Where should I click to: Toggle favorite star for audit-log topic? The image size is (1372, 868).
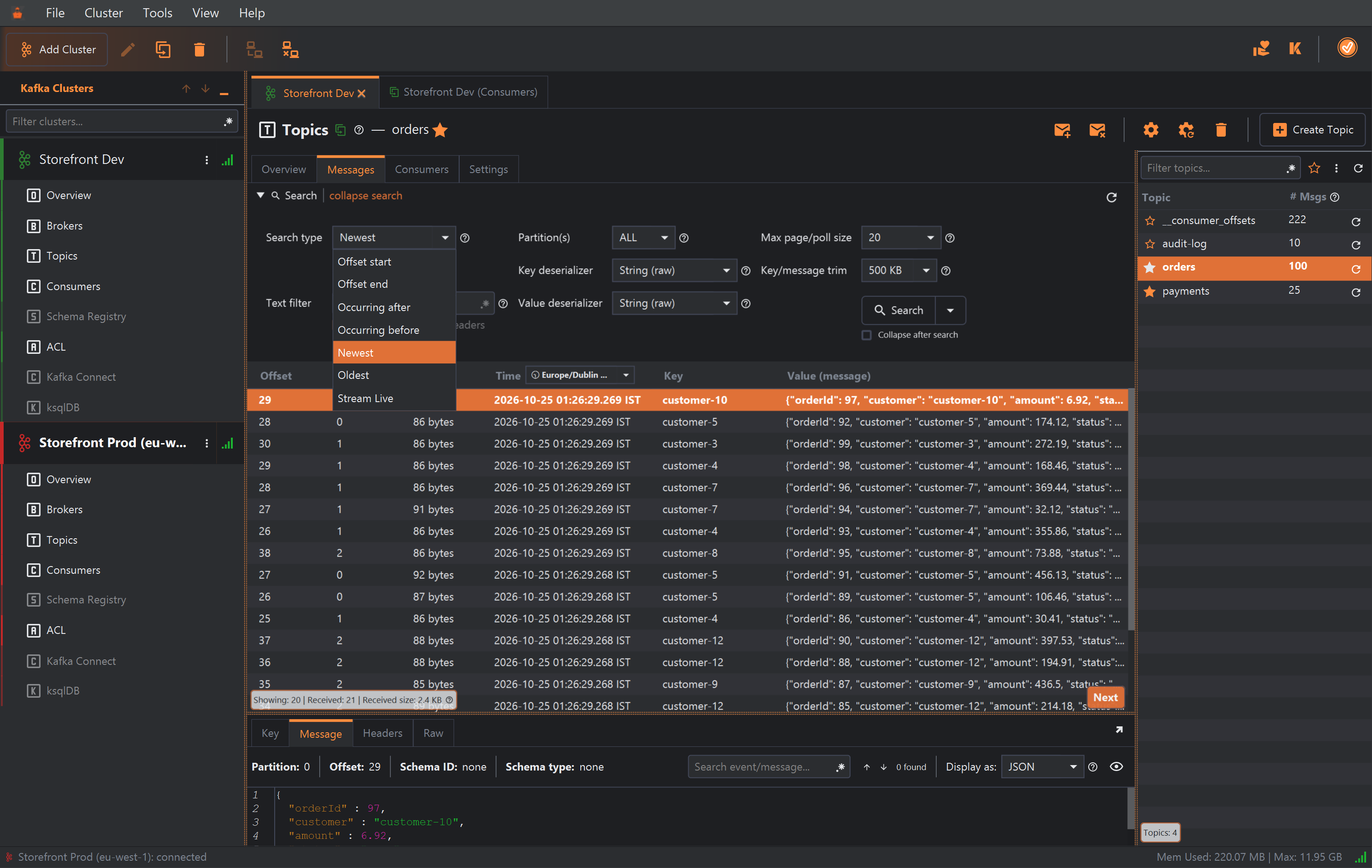(1150, 244)
